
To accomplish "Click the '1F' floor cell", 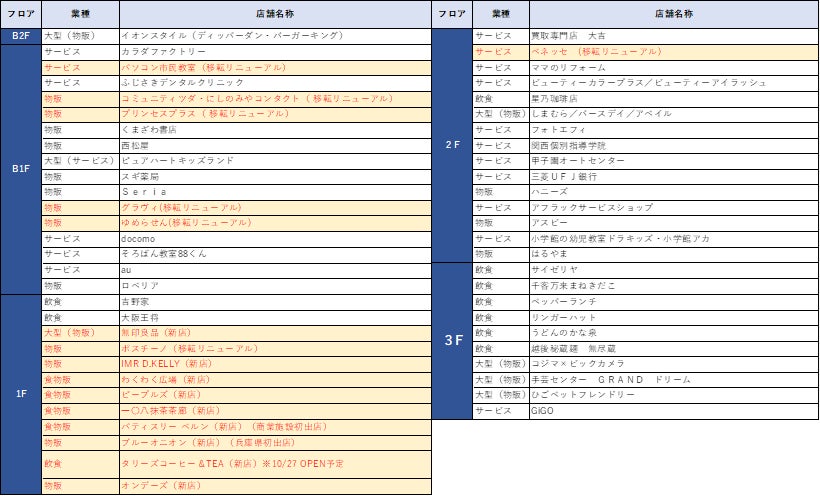I will [x=21, y=394].
